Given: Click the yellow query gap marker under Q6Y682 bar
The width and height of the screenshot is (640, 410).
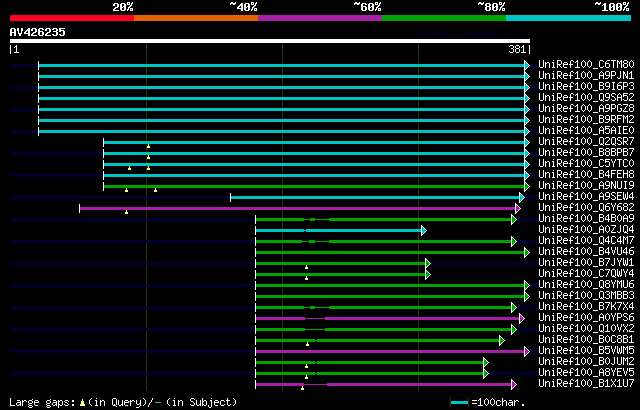Looking at the screenshot, I should click(x=127, y=212).
